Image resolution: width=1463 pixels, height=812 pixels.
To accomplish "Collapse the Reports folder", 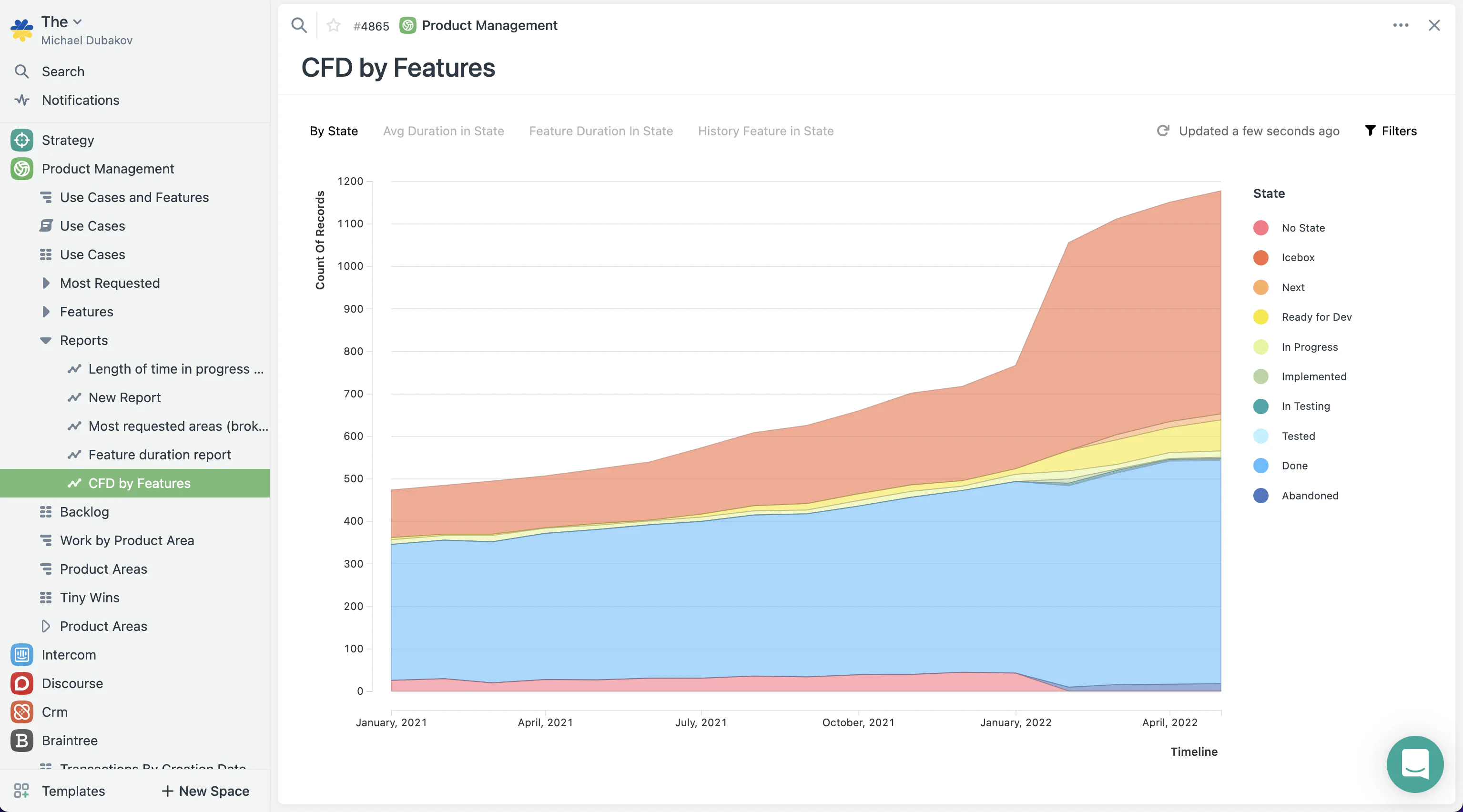I will (x=46, y=340).
